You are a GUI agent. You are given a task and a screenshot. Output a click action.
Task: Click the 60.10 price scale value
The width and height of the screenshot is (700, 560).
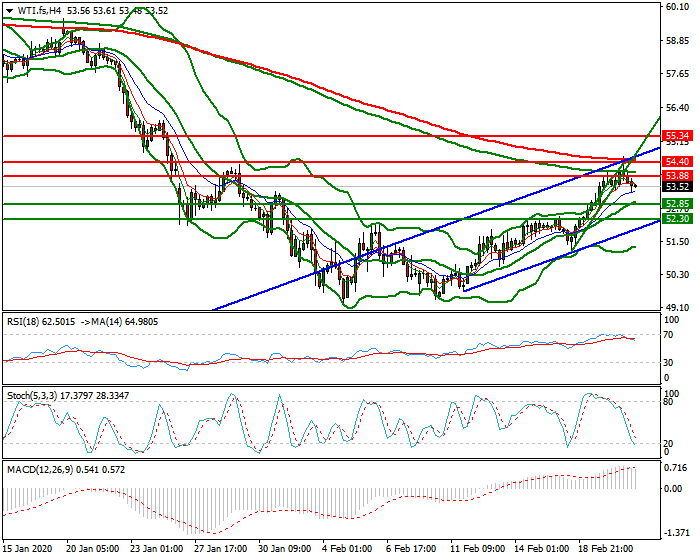[677, 7]
